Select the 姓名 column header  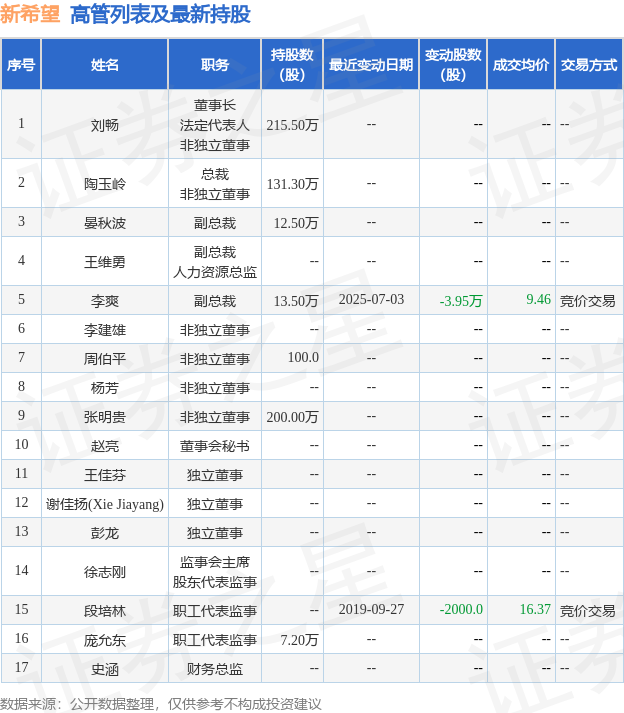click(x=105, y=65)
